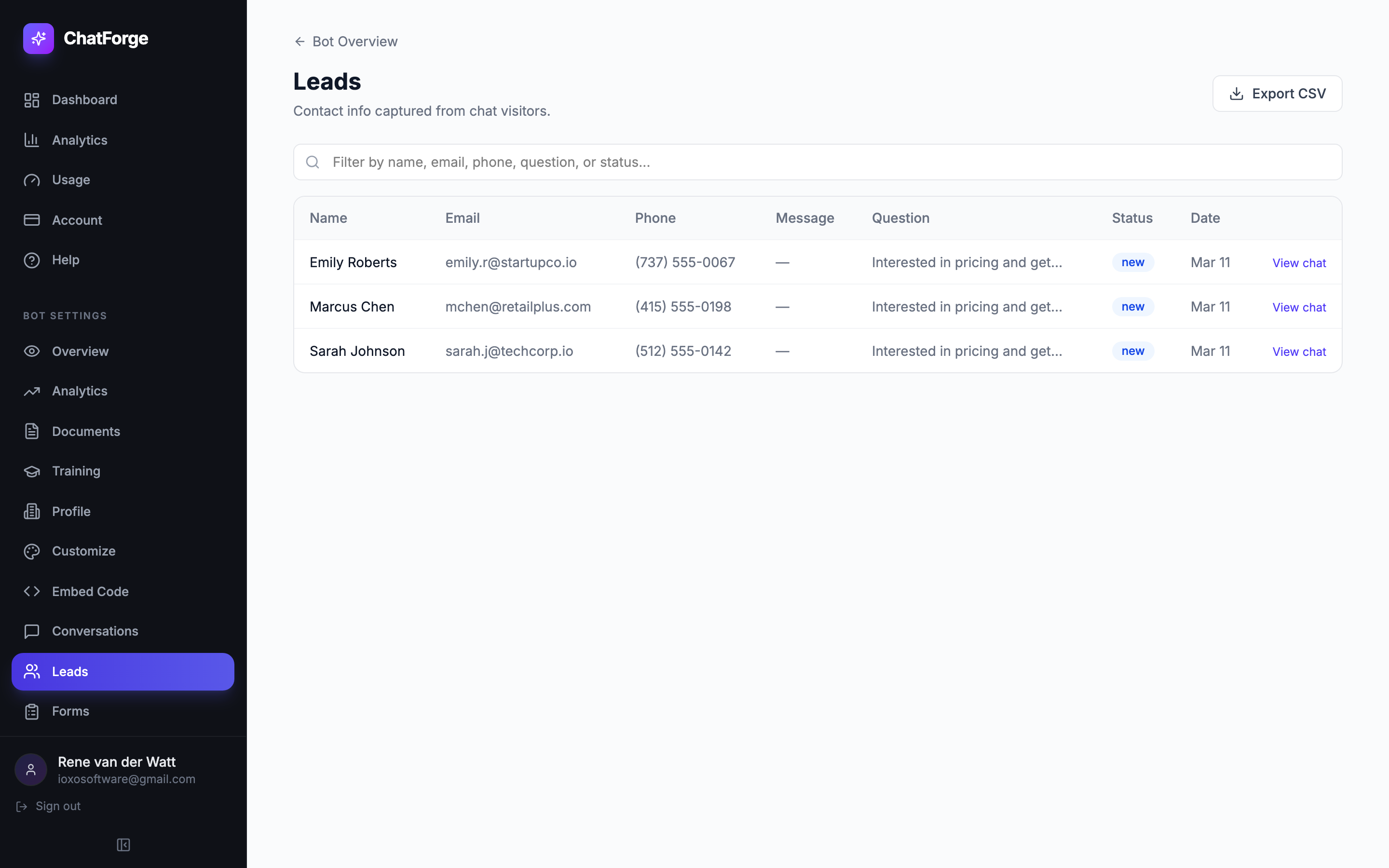Open Embed Code via the code brackets icon
Viewport: 1389px width, 868px height.
(x=31, y=591)
